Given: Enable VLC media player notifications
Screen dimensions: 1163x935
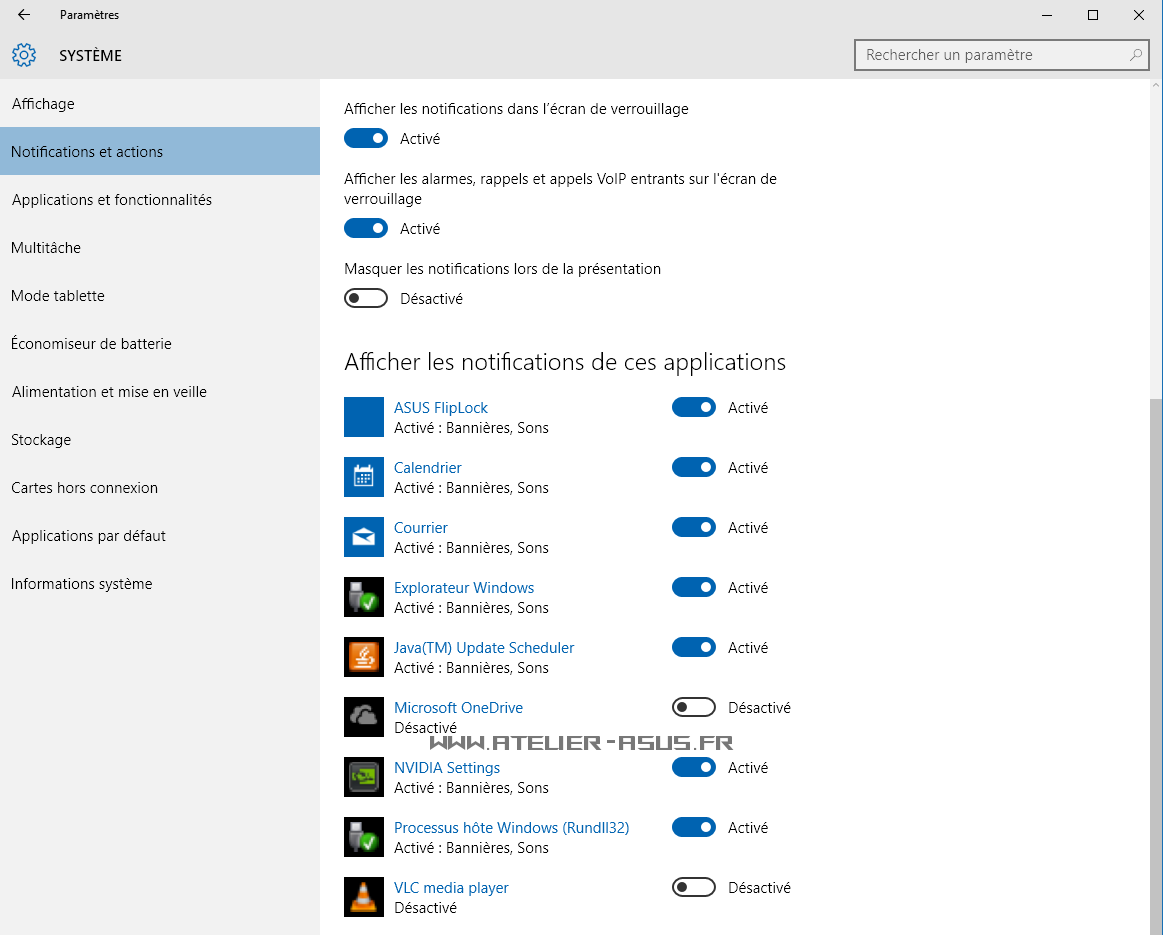Looking at the screenshot, I should pyautogui.click(x=694, y=888).
